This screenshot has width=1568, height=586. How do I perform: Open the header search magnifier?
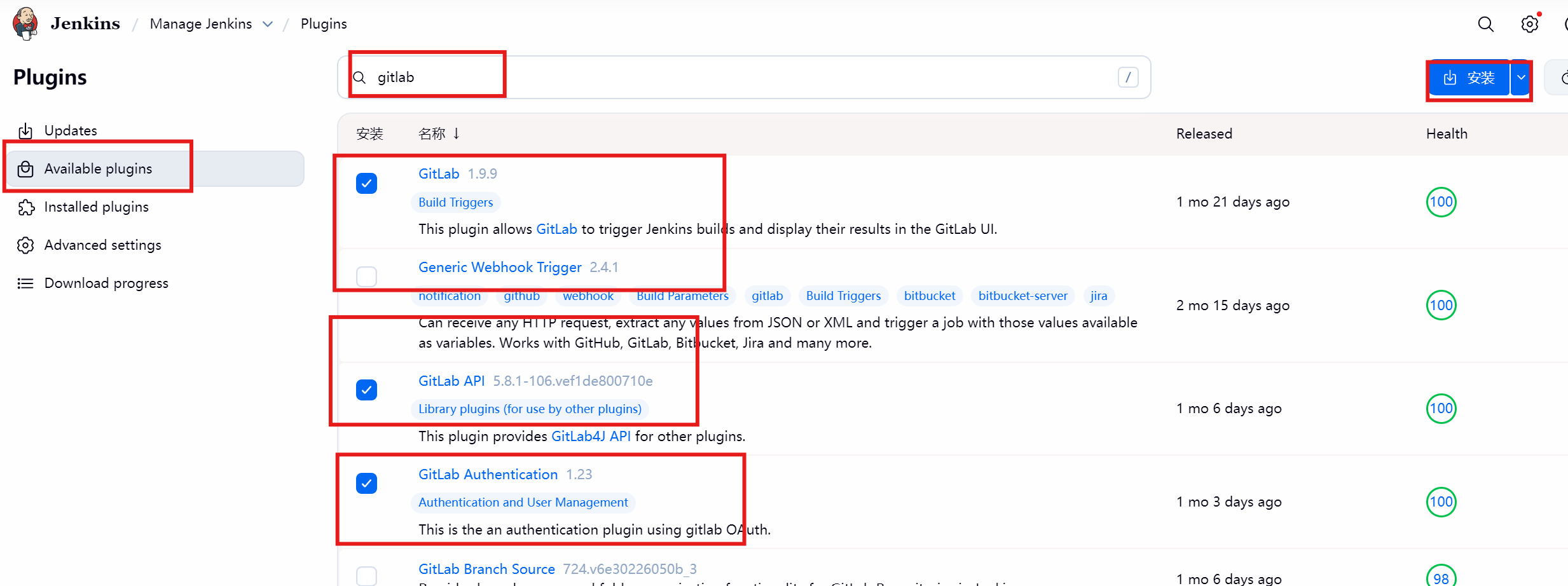(x=1485, y=24)
